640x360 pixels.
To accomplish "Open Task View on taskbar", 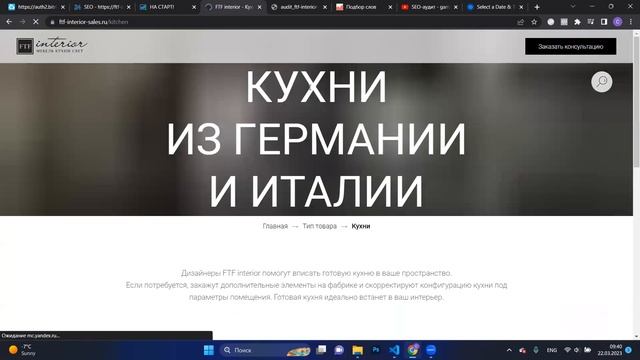I will point(322,350).
